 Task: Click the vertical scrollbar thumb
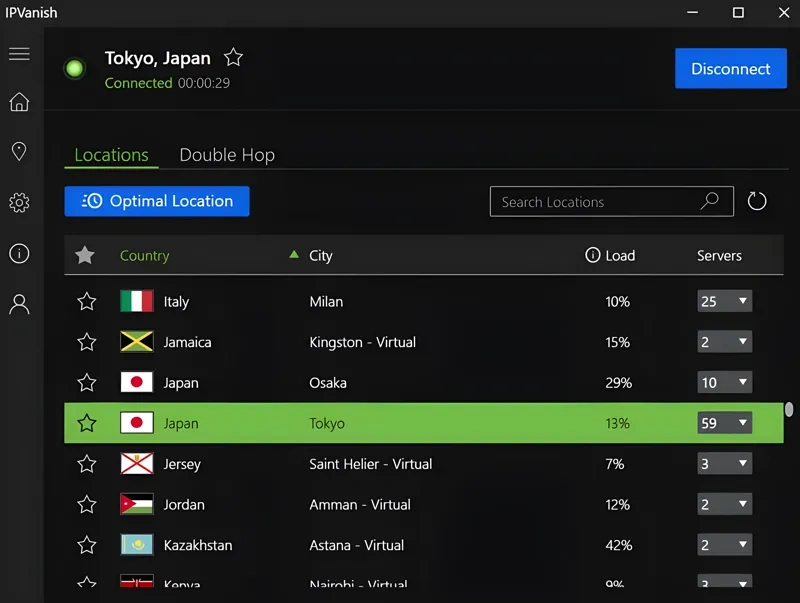(789, 409)
